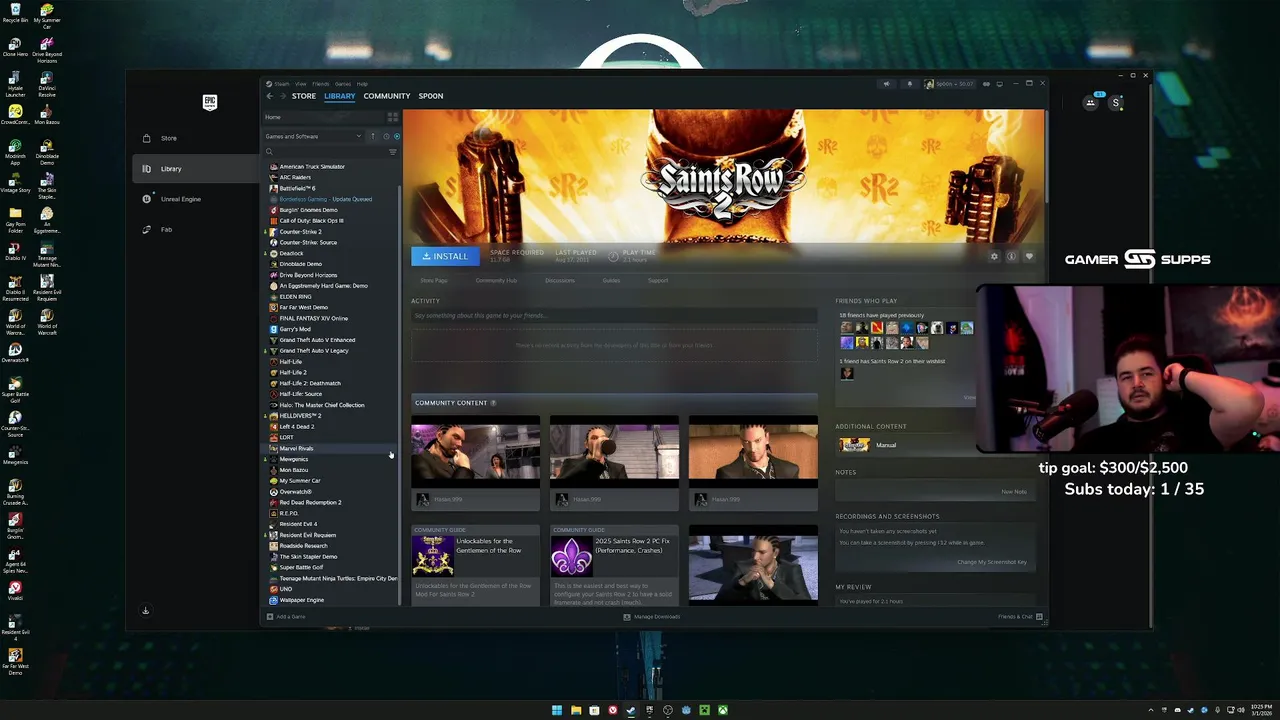Viewport: 1280px width, 720px height.
Task: Switch to the COMMUNITY tab
Action: click(x=387, y=96)
